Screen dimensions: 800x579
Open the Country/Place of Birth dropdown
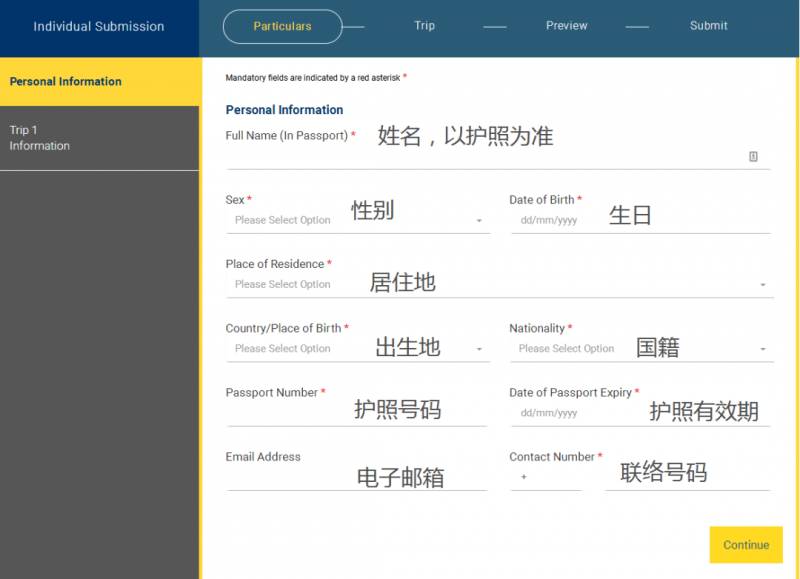(357, 349)
